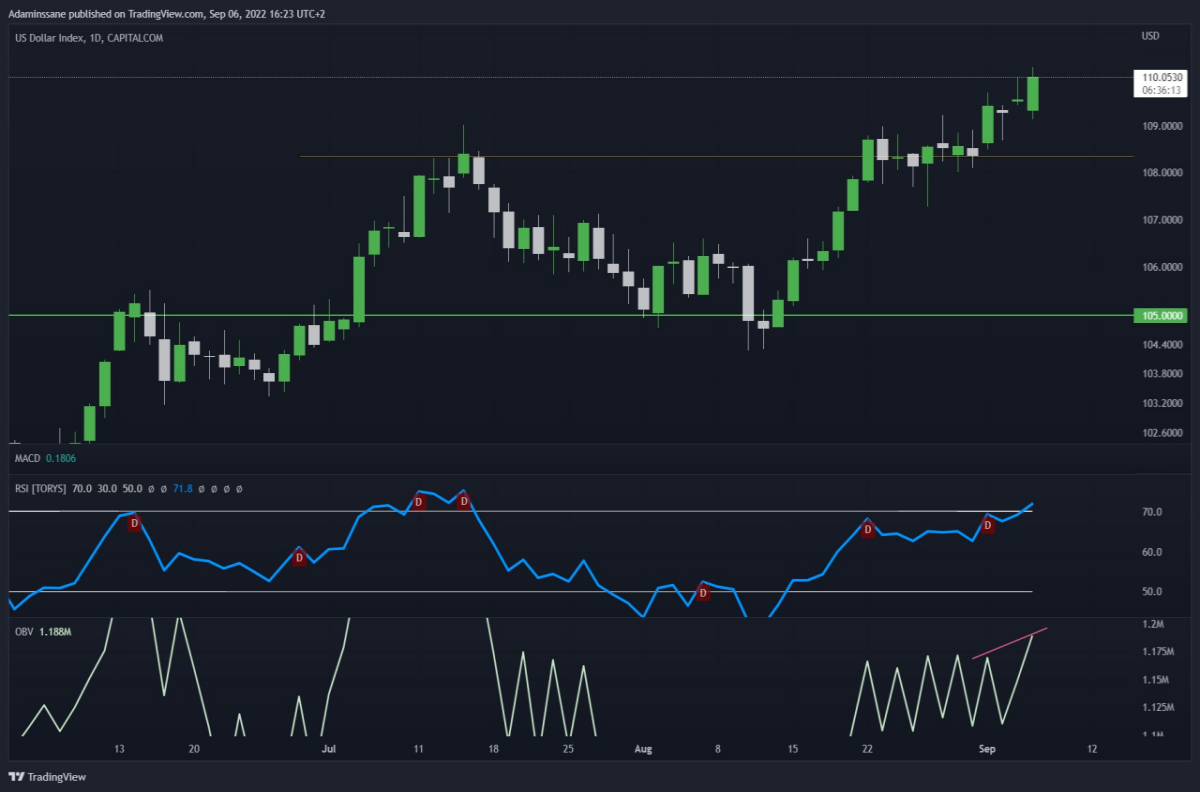Click the current price label 110.0530
The image size is (1200, 792).
point(1161,77)
